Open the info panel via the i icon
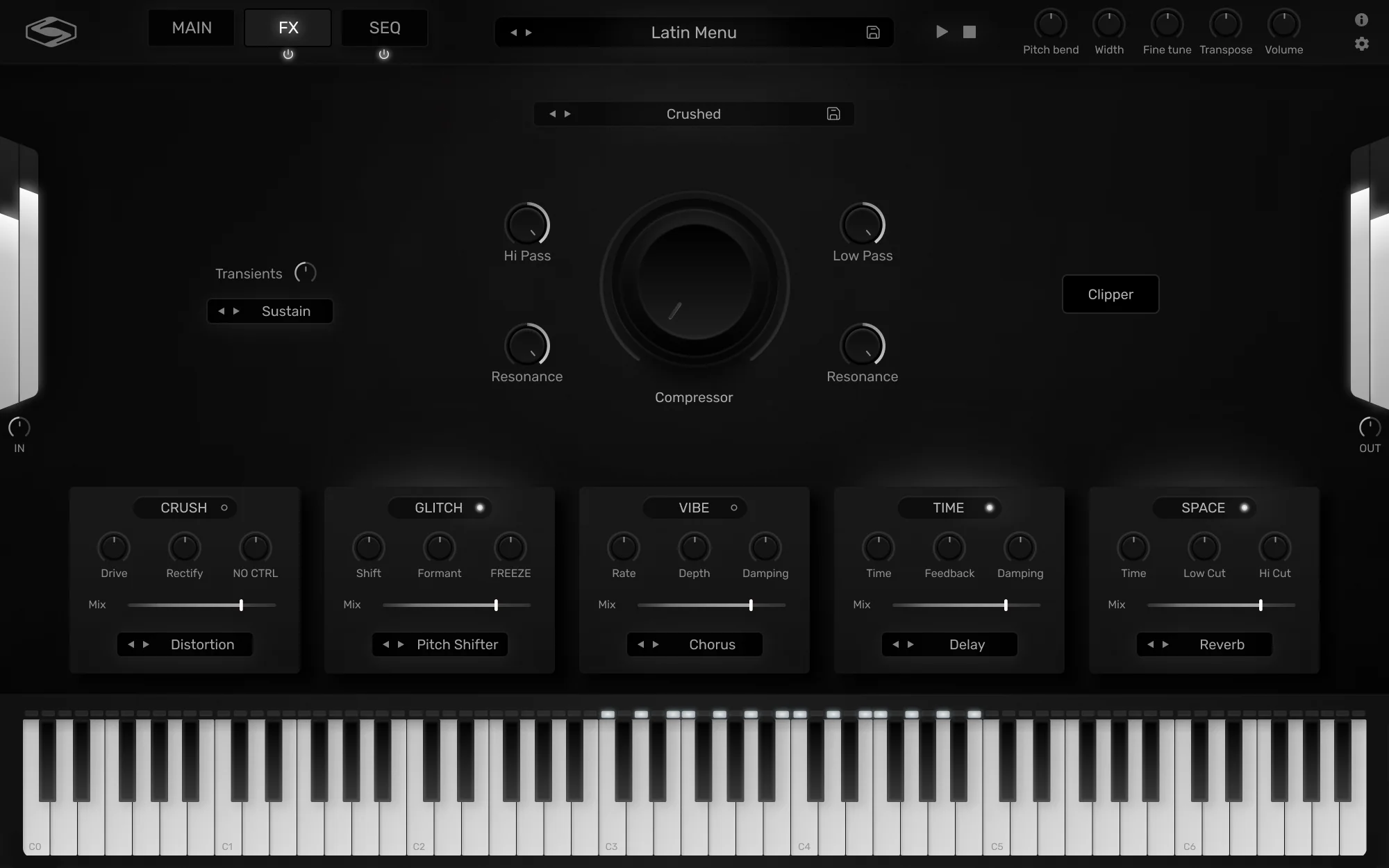Screen dimensions: 1389x868 (1361, 19)
